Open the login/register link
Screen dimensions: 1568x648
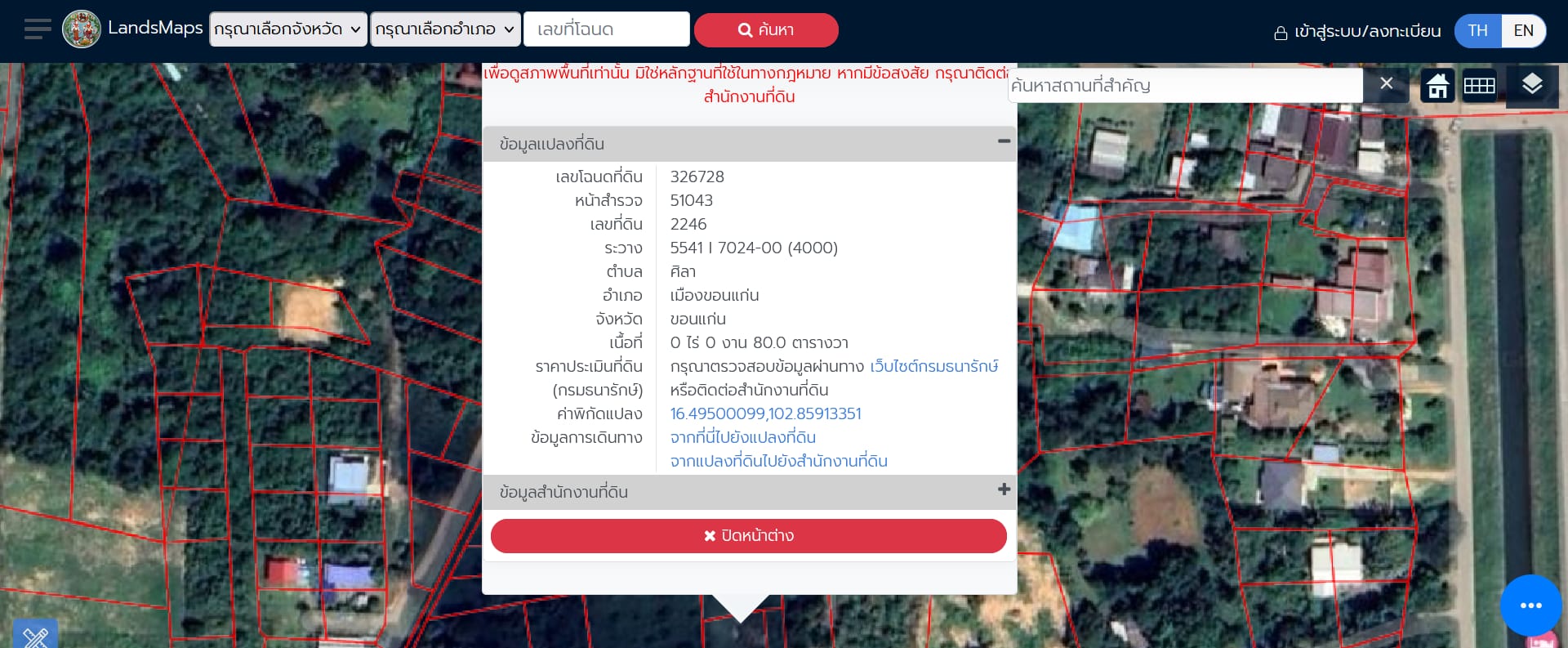(x=1357, y=32)
